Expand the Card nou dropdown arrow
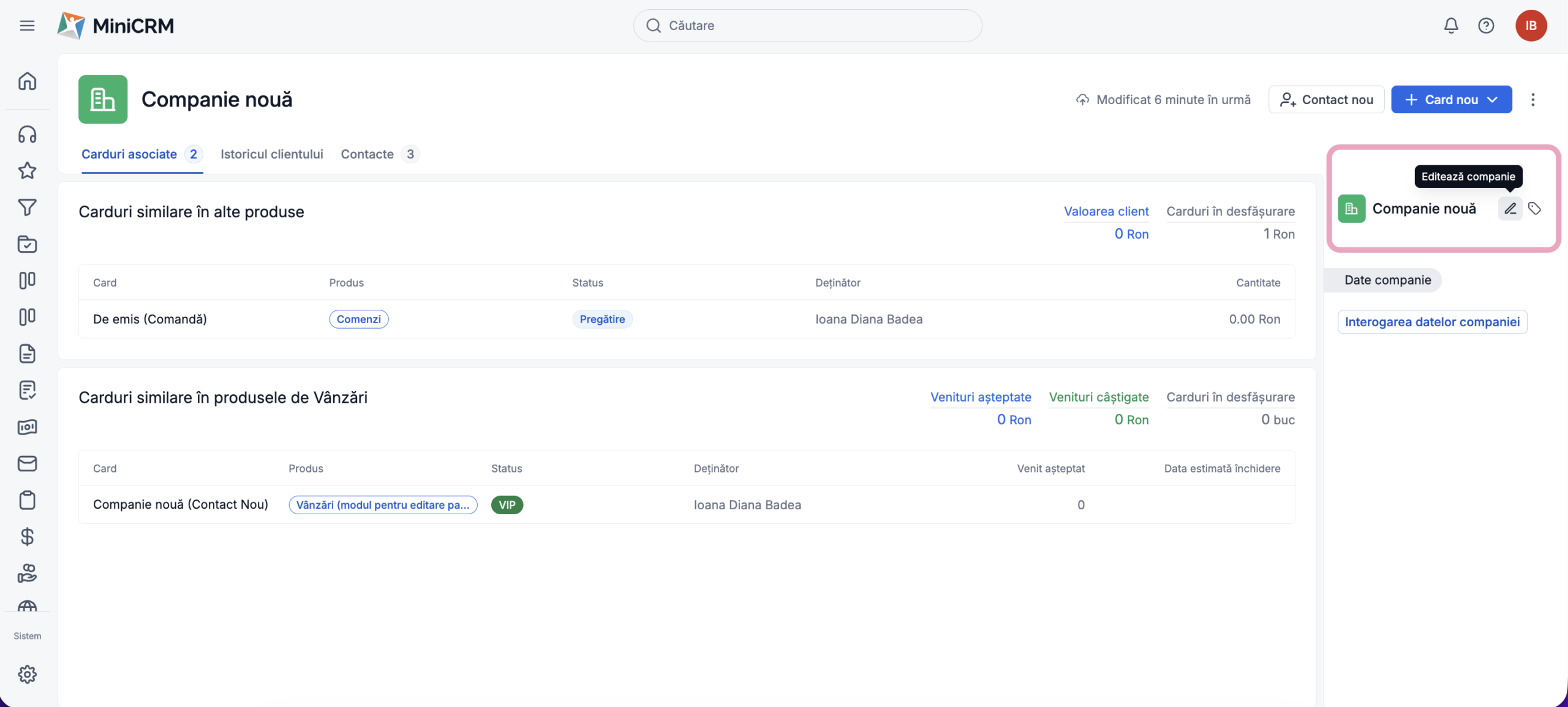The image size is (1568, 707). (1493, 100)
